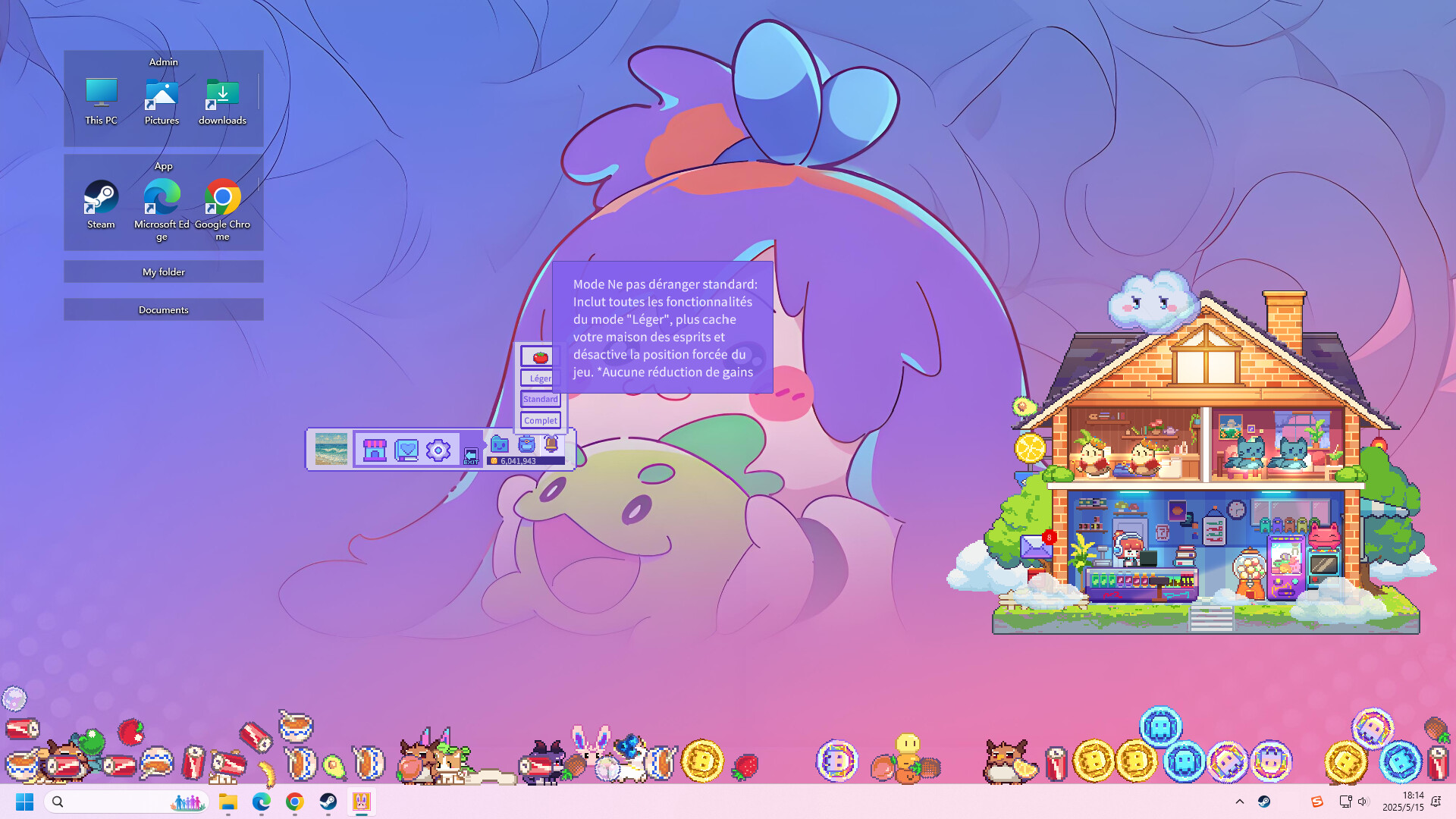
Task: Open the game settings gear
Action: point(438,450)
